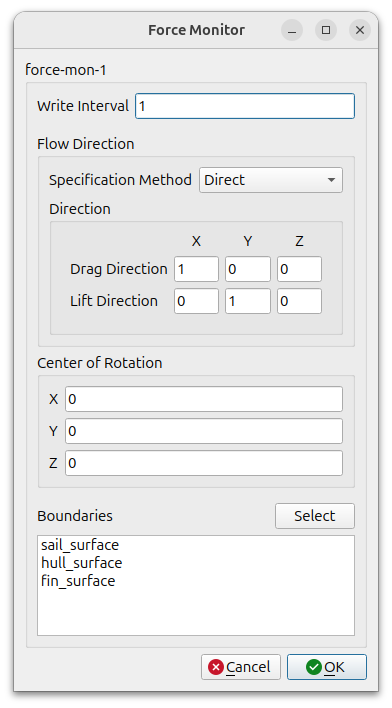Select the Drag Direction Z field
Screen dimensions: 392x708
(x=299, y=269)
